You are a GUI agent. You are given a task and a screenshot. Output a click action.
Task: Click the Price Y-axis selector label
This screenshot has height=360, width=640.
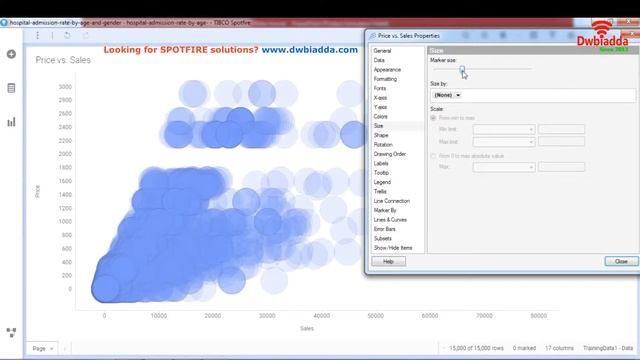(38, 191)
